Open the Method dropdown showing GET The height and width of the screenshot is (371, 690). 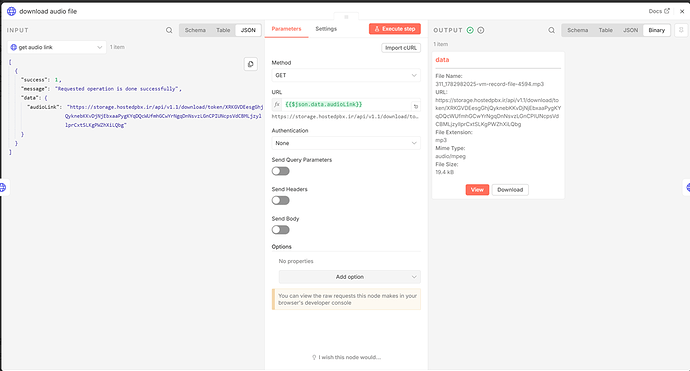[346, 75]
